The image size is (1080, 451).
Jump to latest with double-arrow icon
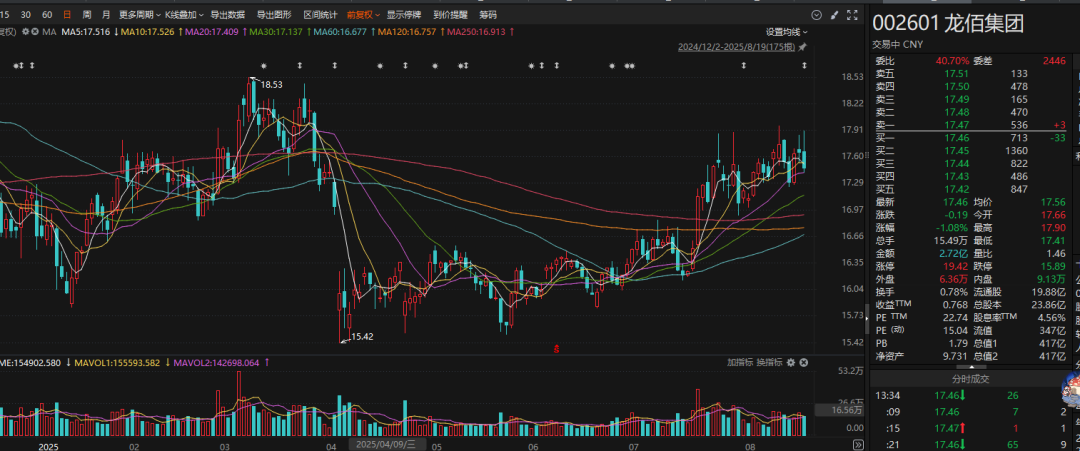858,444
